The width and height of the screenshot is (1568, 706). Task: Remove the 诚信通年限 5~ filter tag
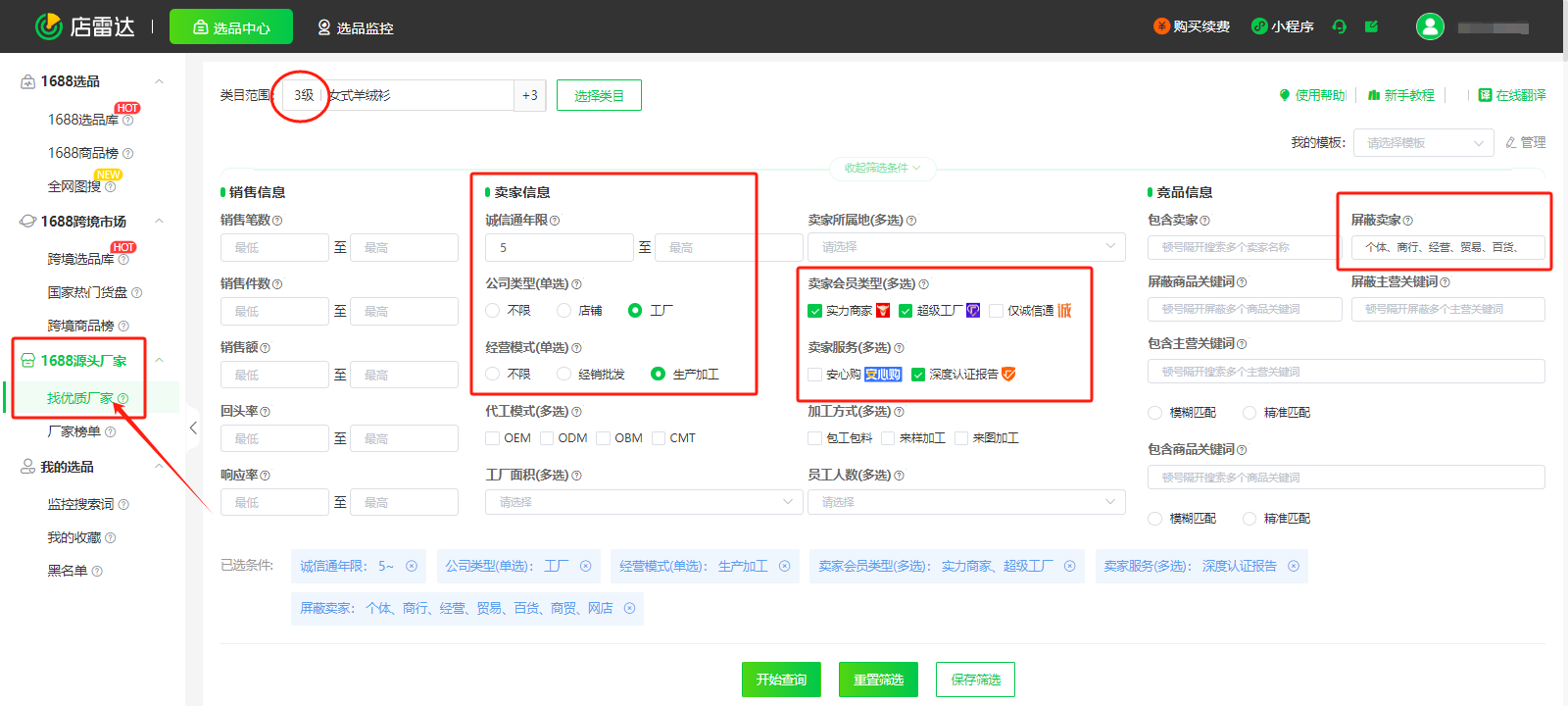(x=412, y=566)
